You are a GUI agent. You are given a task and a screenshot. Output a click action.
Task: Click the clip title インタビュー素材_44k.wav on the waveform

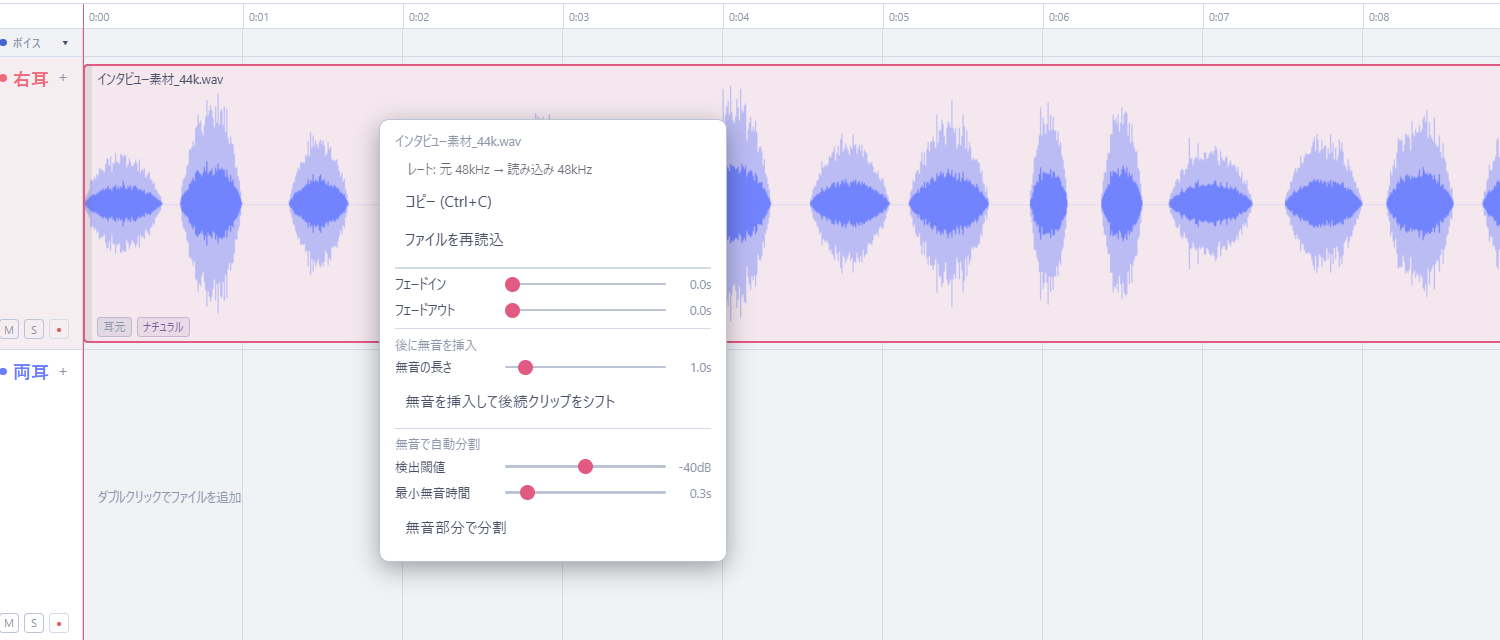point(160,80)
